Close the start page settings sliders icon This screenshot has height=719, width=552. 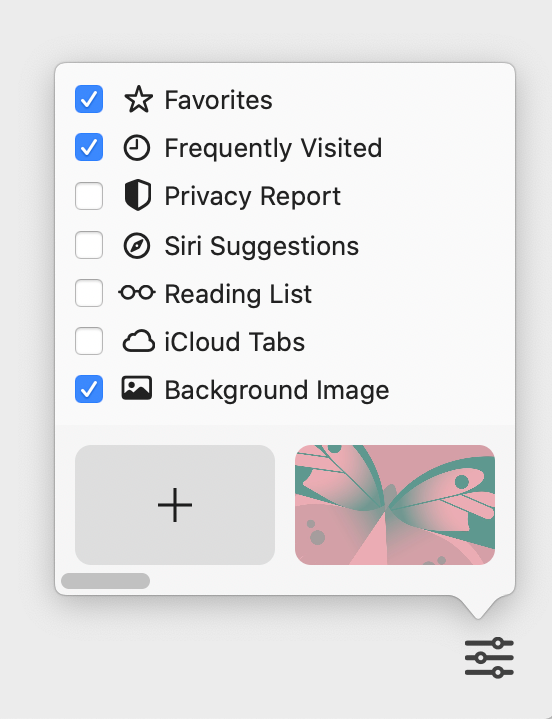pyautogui.click(x=489, y=657)
